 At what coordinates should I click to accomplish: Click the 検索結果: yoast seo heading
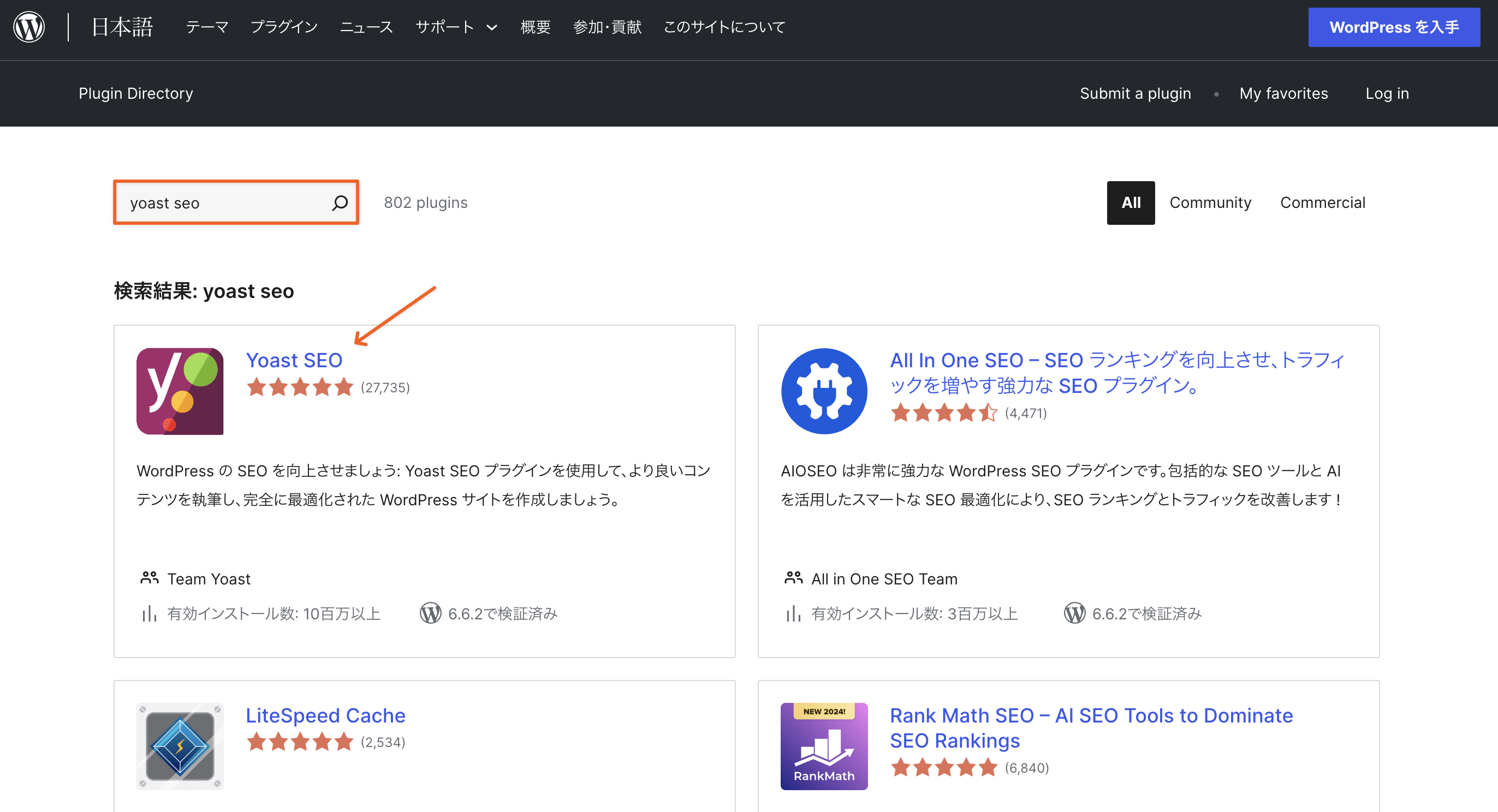click(204, 291)
